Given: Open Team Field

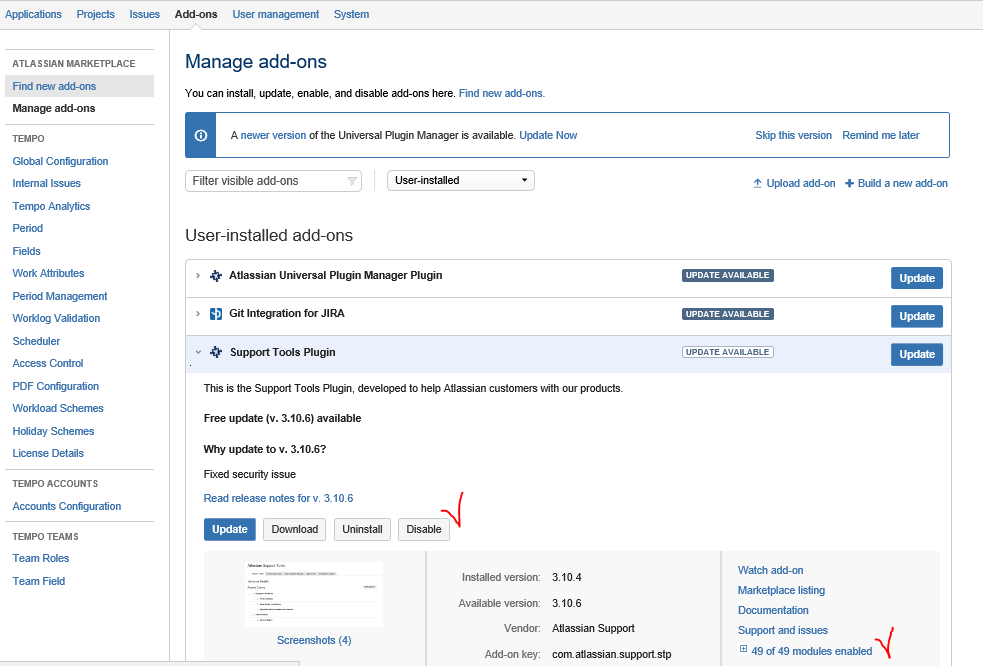Looking at the screenshot, I should click(39, 581).
